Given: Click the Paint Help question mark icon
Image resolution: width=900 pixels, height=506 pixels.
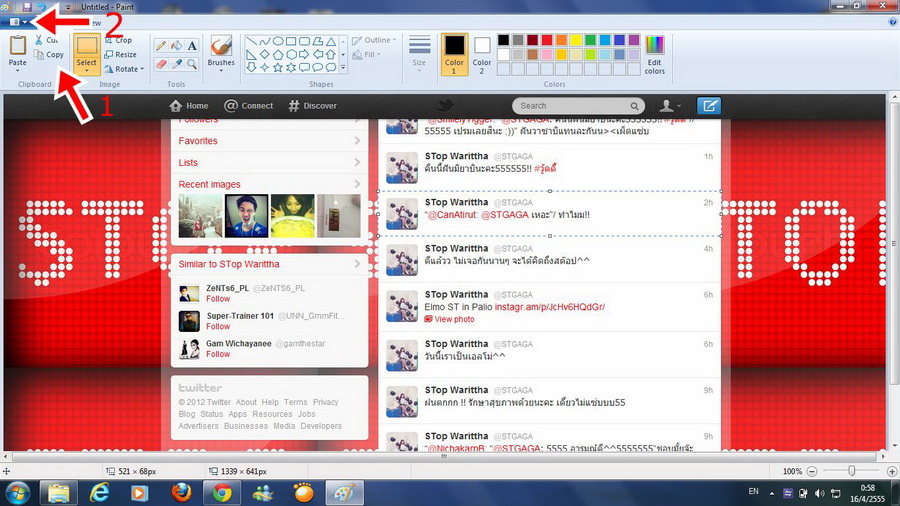Looking at the screenshot, I should 893,22.
